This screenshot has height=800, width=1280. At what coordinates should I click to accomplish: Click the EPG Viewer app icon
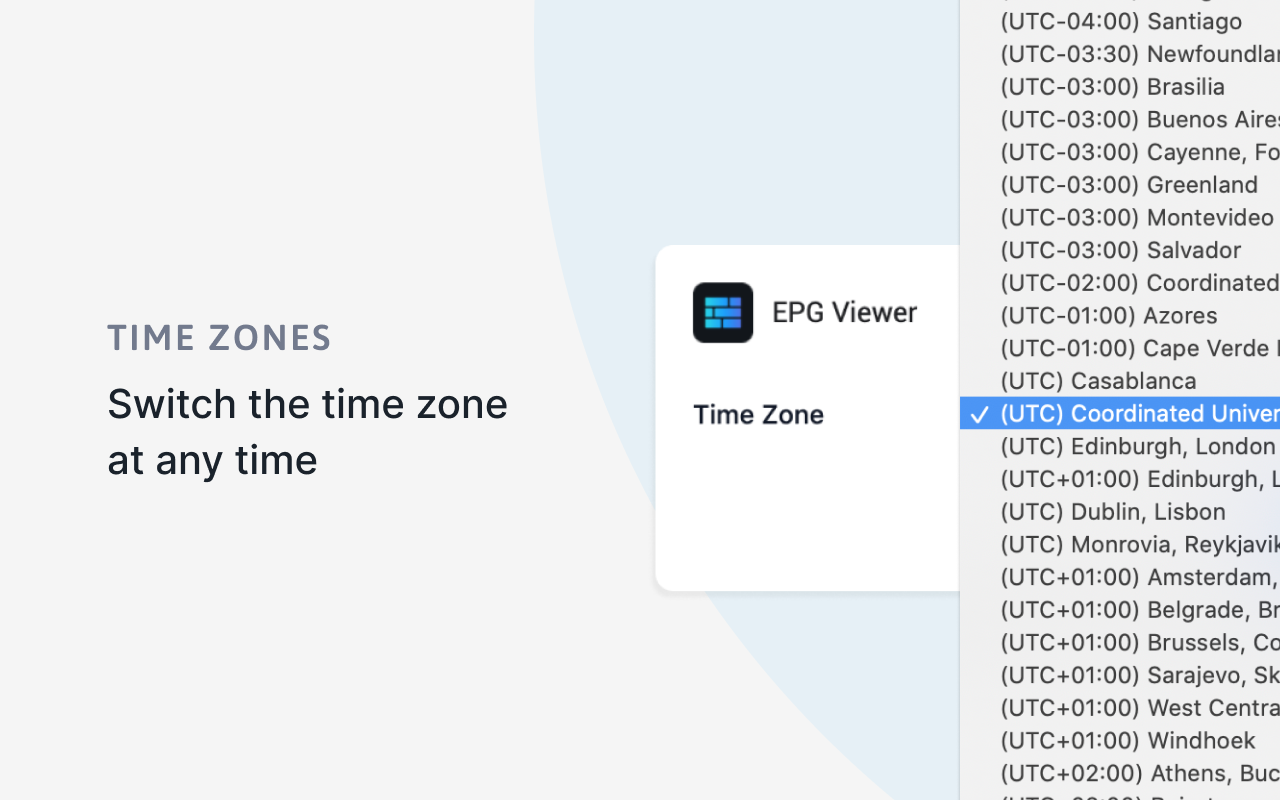[722, 312]
